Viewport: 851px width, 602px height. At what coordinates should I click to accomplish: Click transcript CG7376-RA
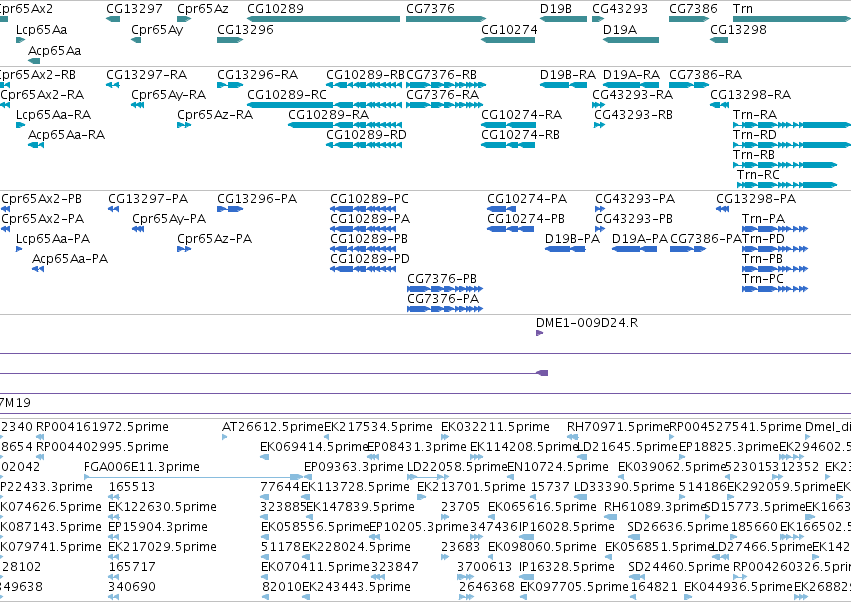coord(446,105)
